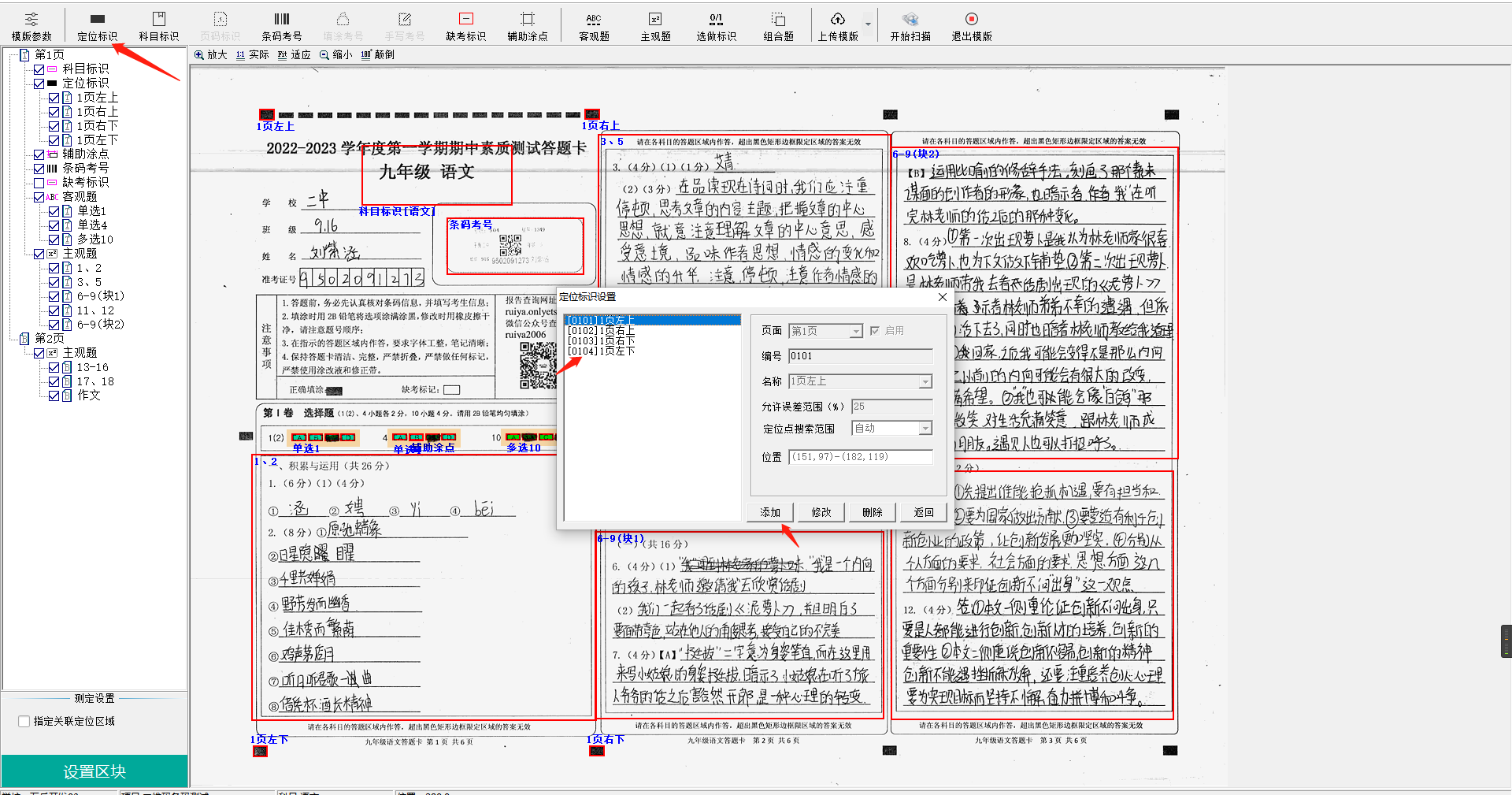The height and width of the screenshot is (795, 1512).
Task: Select the 11、12 row in the tree
Action: click(95, 310)
